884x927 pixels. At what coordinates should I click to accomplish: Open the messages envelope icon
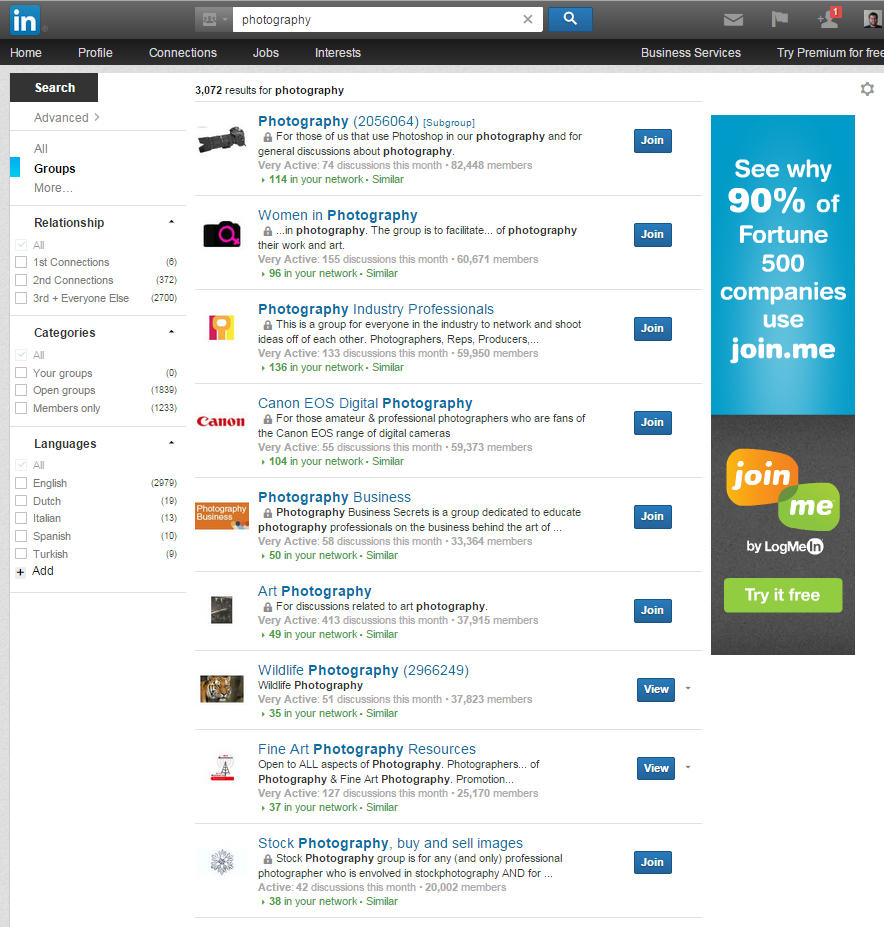pos(733,20)
